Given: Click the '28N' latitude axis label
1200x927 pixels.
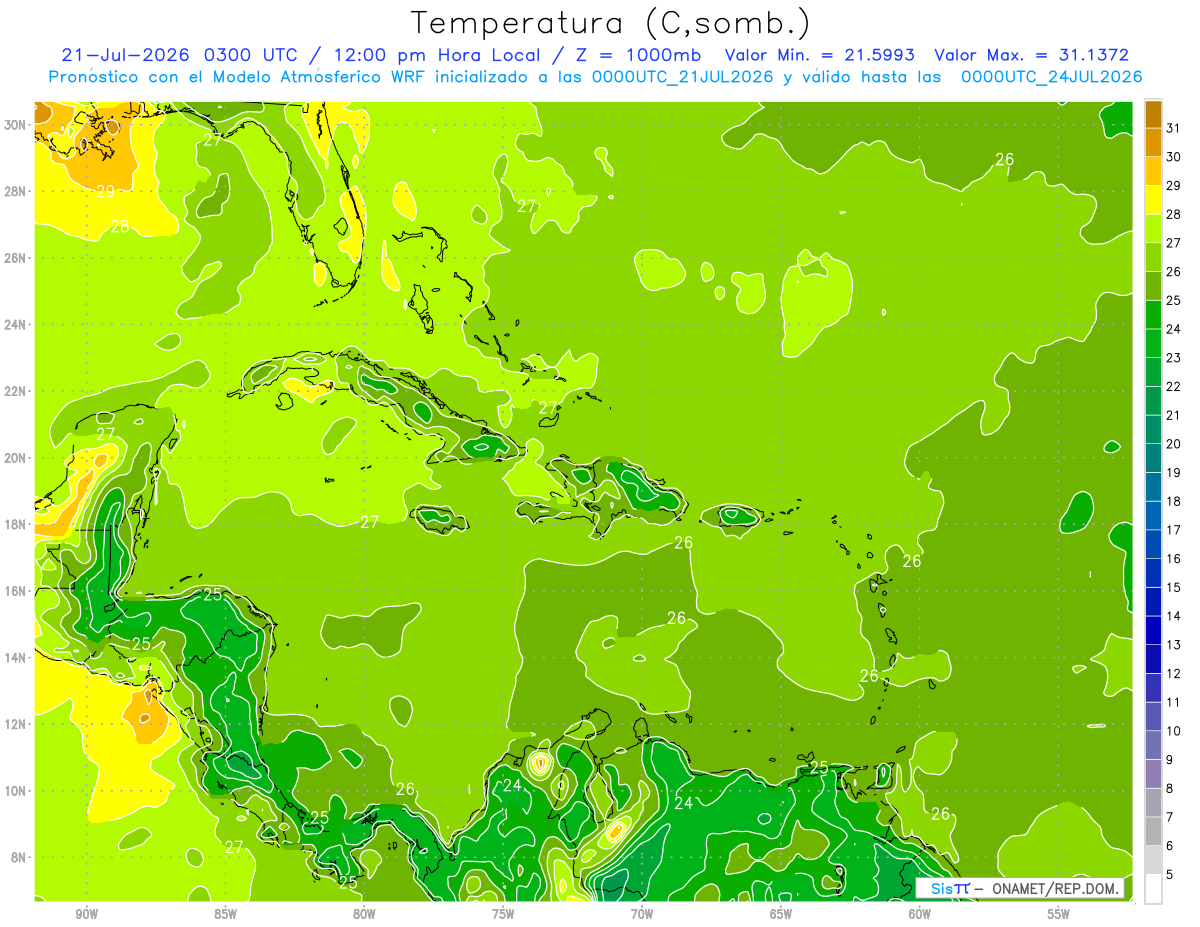Looking at the screenshot, I should point(15,191).
